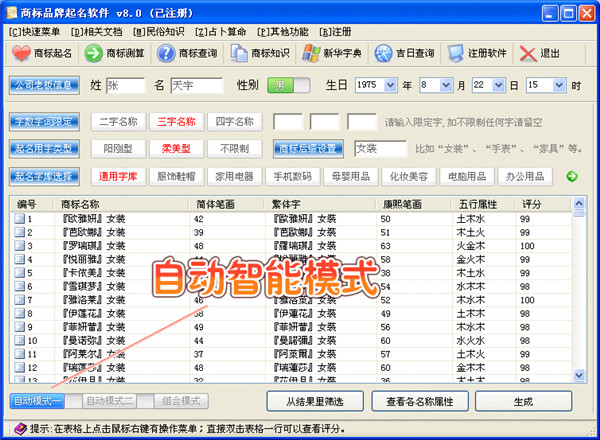Switch to 自动模式二
The height and width of the screenshot is (440, 600).
(109, 401)
